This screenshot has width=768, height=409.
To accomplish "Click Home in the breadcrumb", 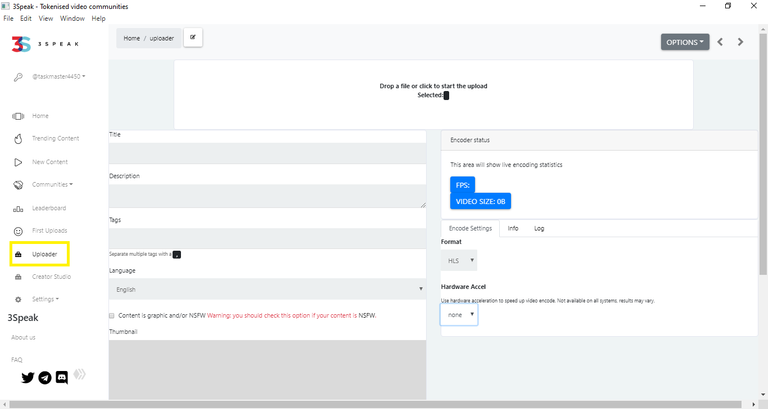I will pos(131,38).
